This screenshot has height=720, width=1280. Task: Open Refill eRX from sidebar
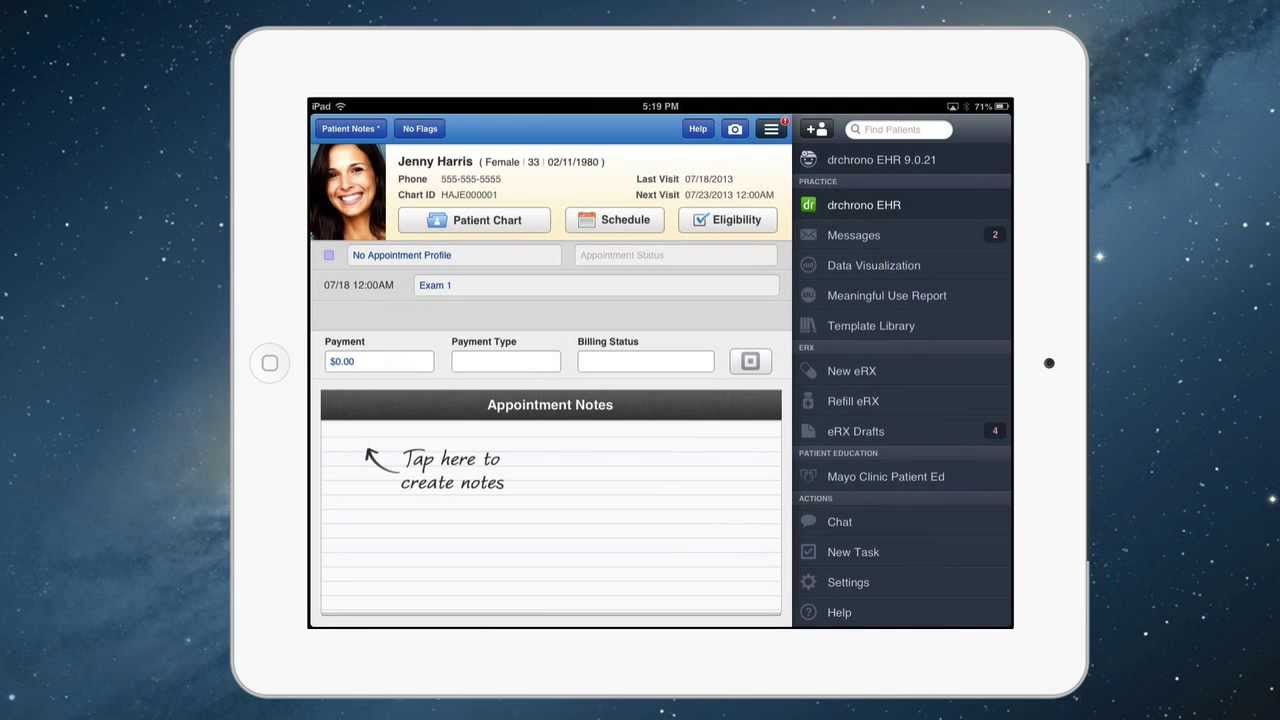click(x=902, y=401)
